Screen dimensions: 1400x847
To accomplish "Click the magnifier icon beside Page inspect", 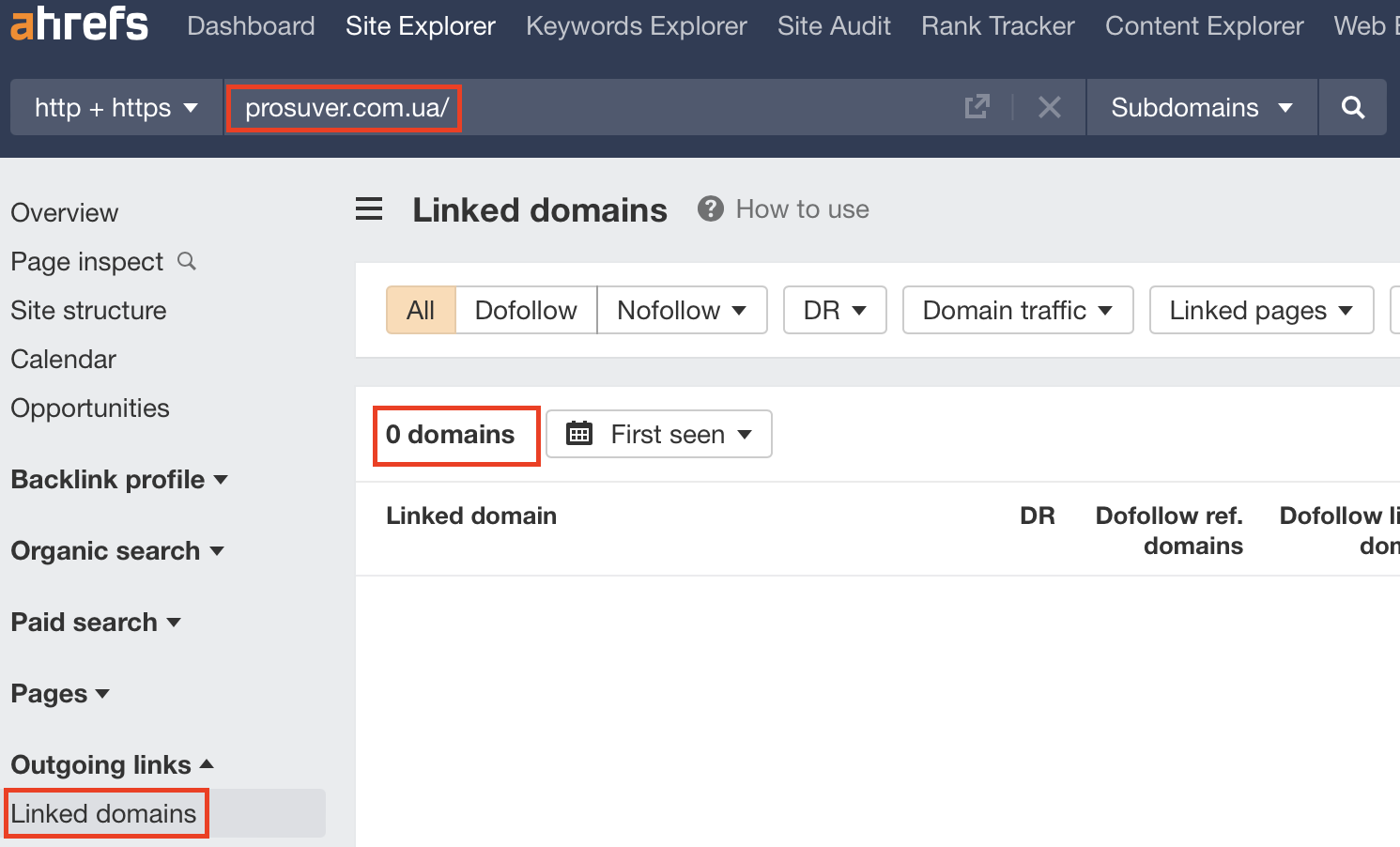I will click(187, 261).
